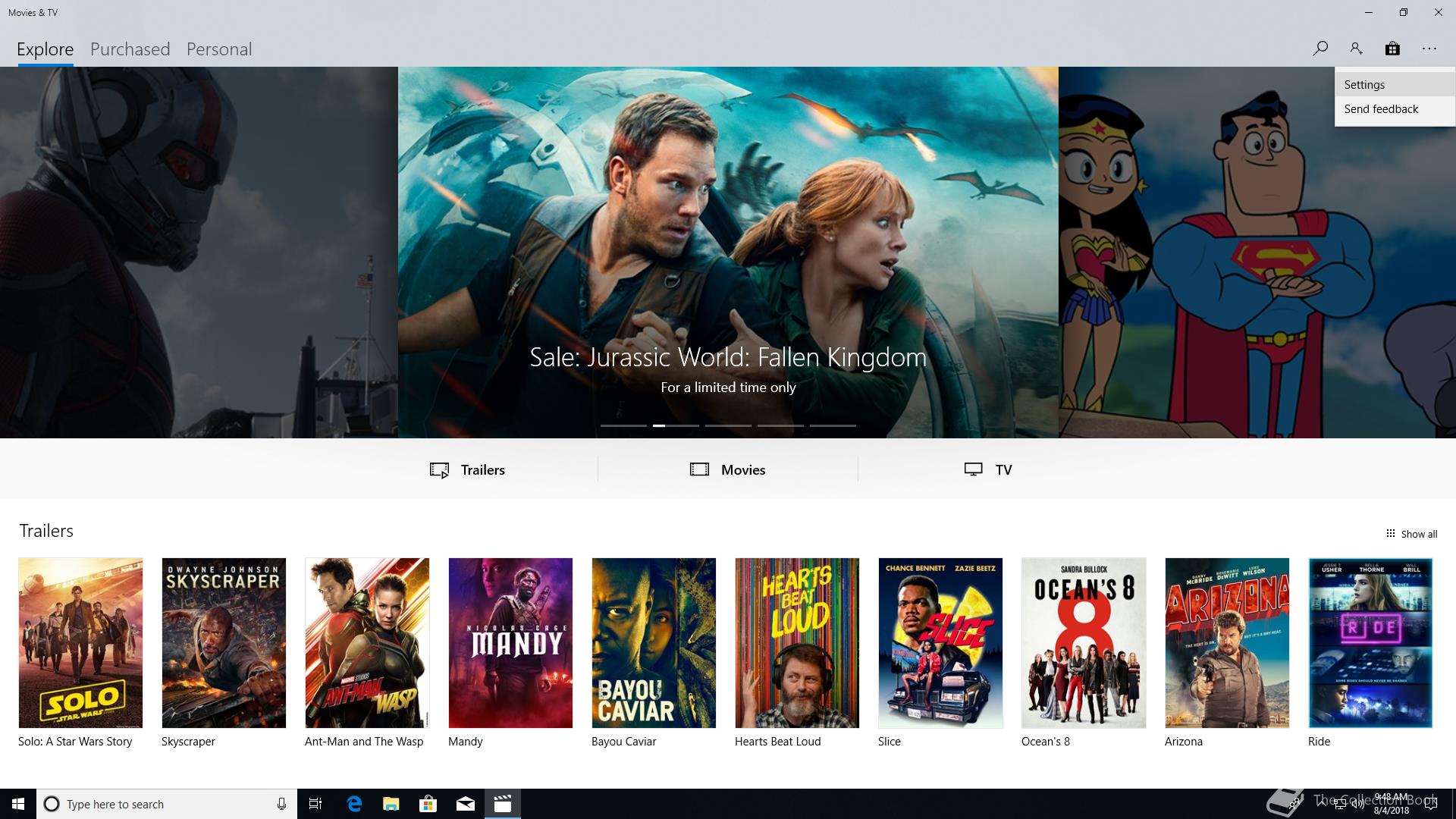Click Show all trailers link
This screenshot has height=819, width=1456.
(1411, 534)
